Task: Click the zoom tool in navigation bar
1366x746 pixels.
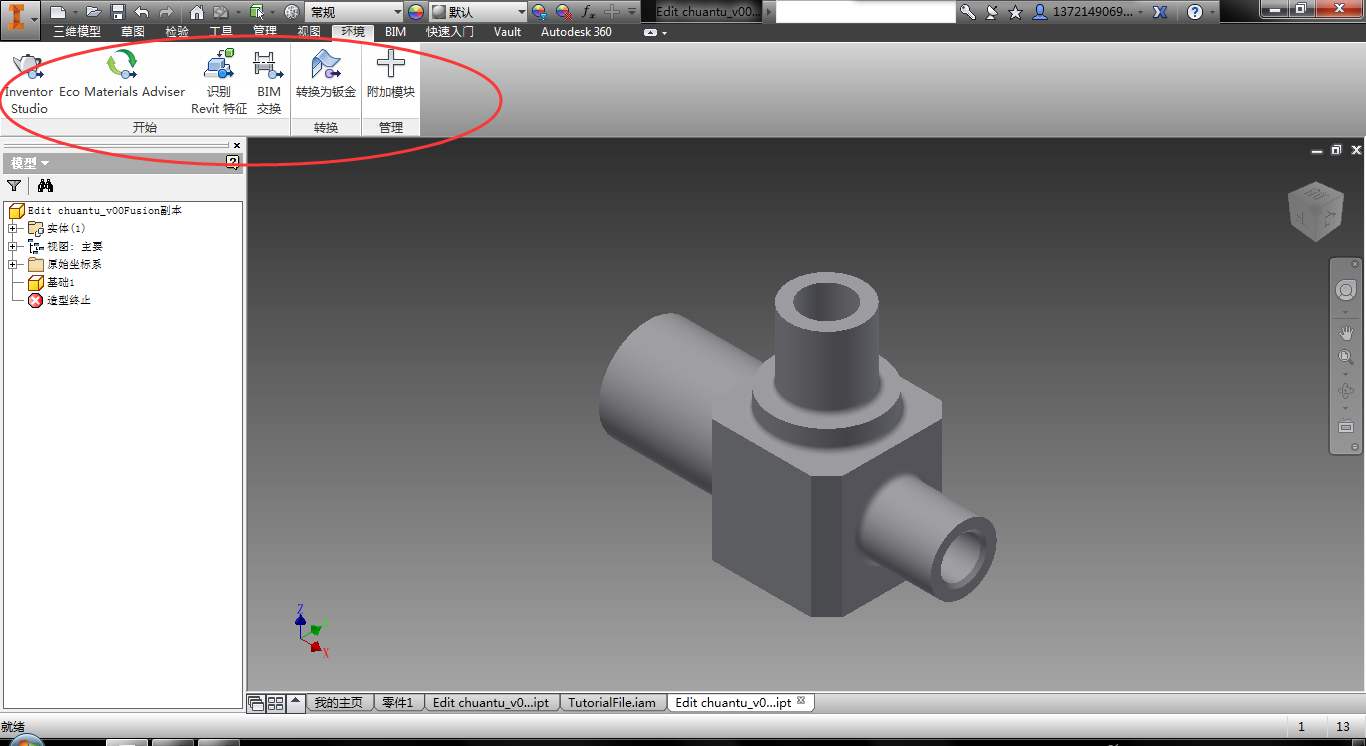Action: point(1345,357)
